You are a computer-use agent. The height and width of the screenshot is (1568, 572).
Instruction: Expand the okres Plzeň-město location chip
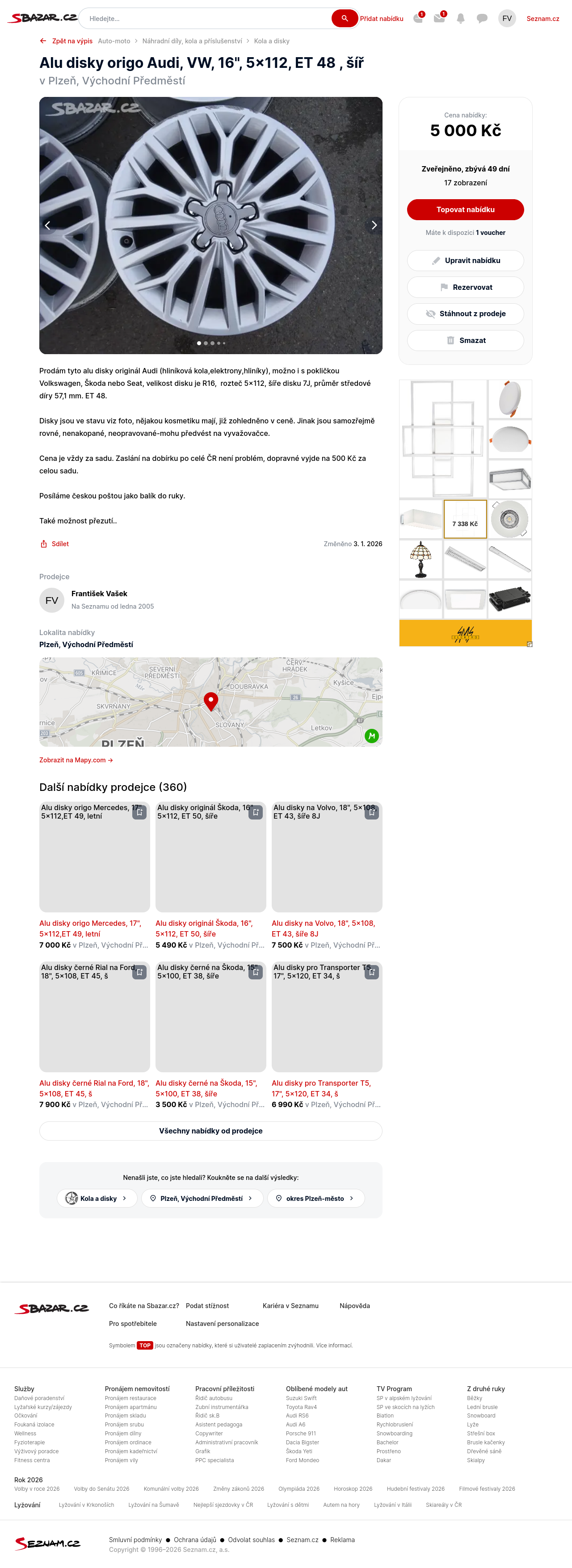click(315, 1198)
